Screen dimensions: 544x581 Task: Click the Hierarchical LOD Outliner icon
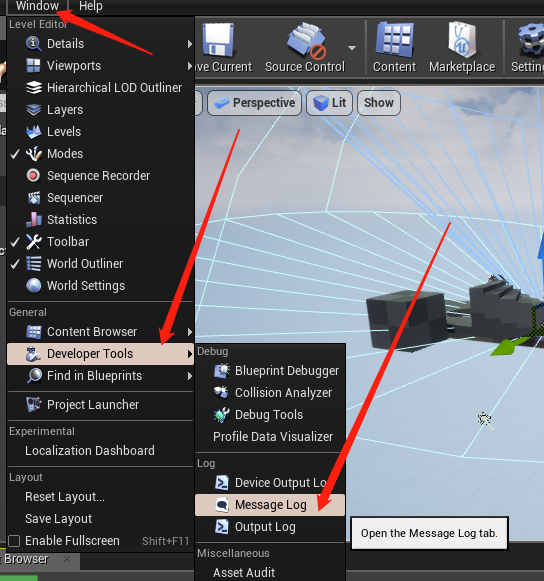click(x=34, y=88)
